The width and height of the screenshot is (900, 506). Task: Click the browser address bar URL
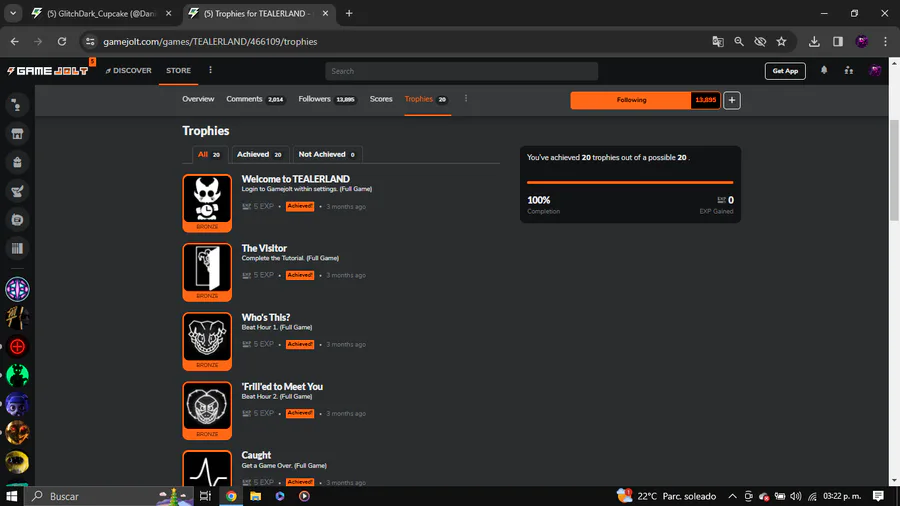pos(210,41)
